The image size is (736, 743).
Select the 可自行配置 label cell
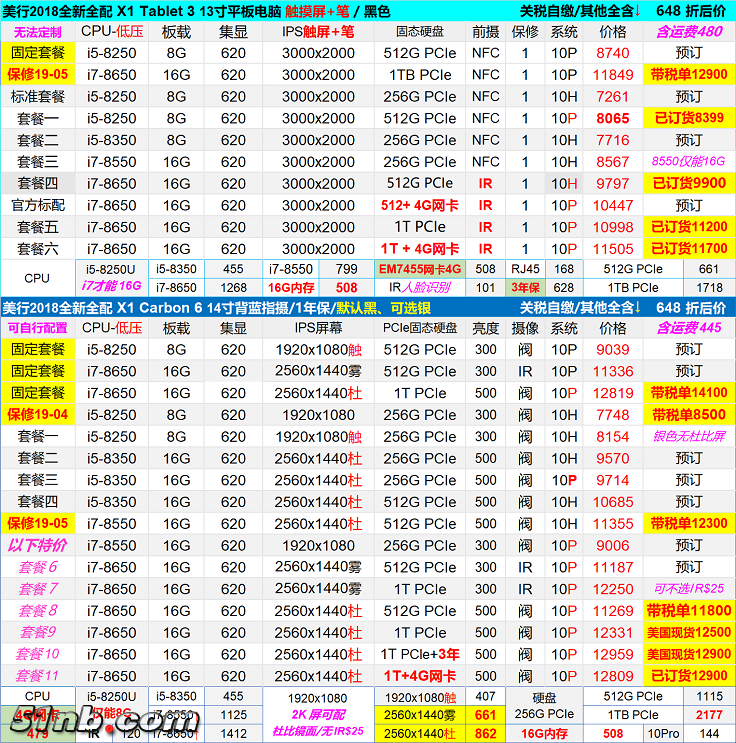pyautogui.click(x=37, y=327)
